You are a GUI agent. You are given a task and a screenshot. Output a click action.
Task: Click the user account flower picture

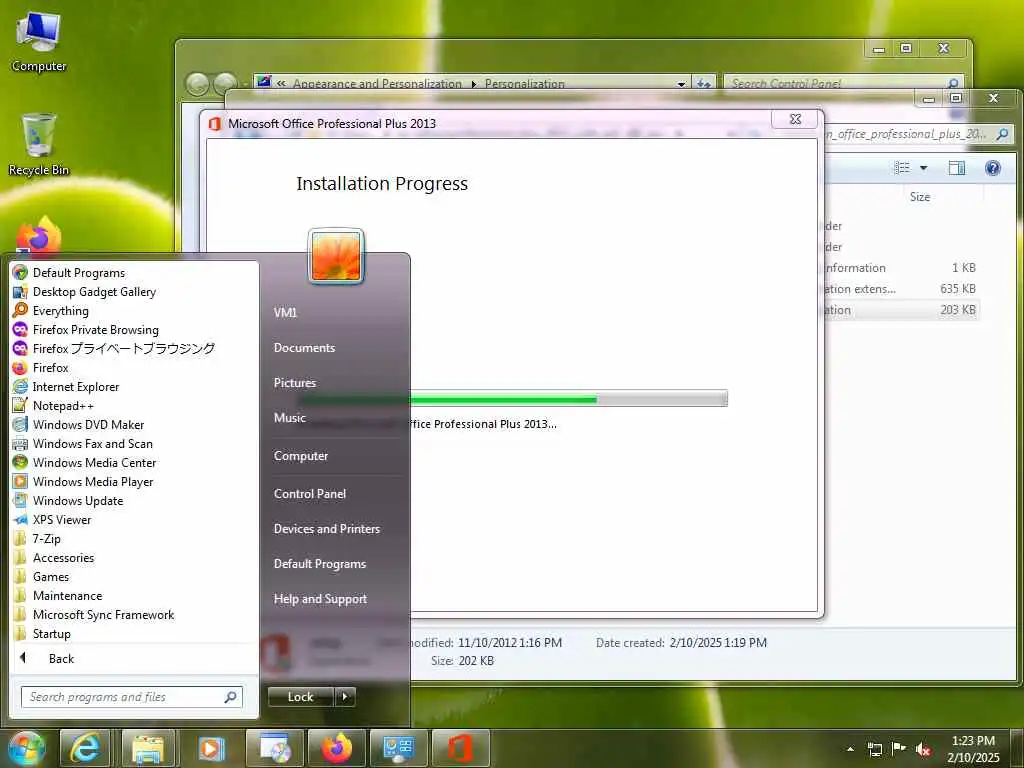(x=336, y=256)
